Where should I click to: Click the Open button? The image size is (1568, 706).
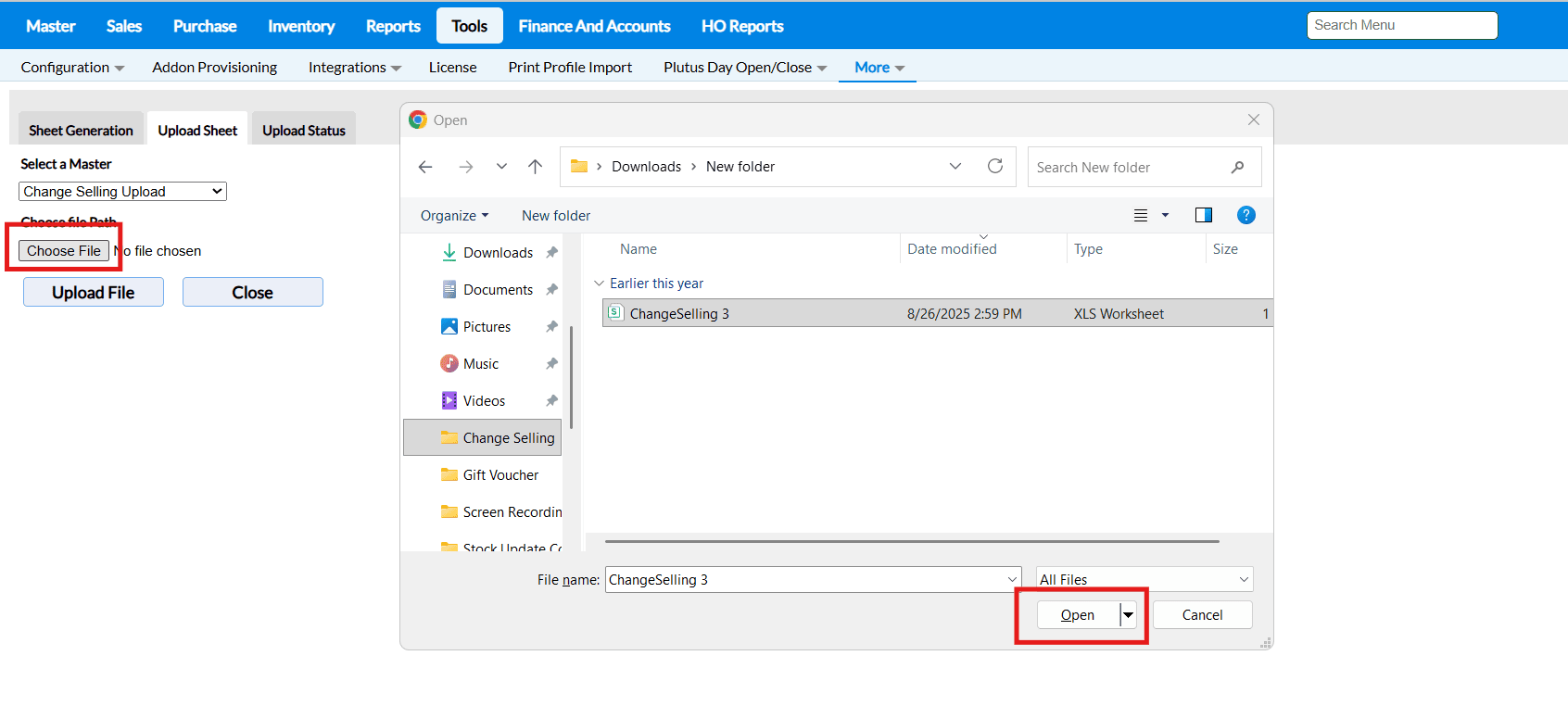point(1077,615)
